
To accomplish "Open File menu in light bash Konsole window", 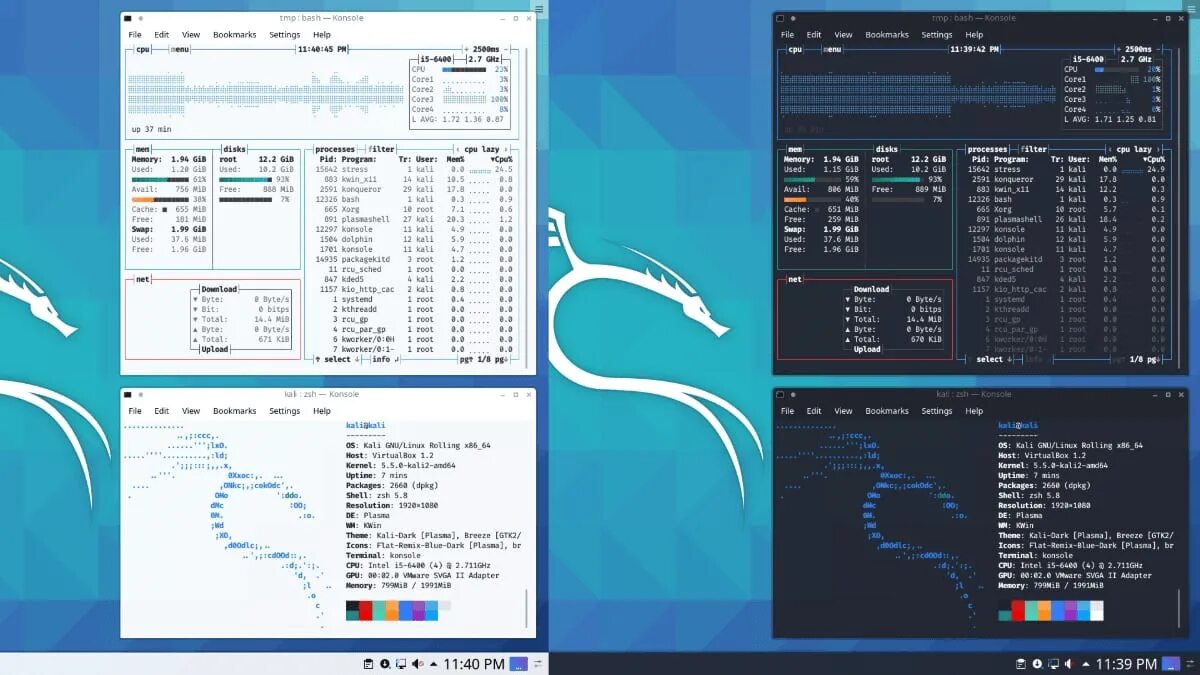I will click(x=135, y=35).
